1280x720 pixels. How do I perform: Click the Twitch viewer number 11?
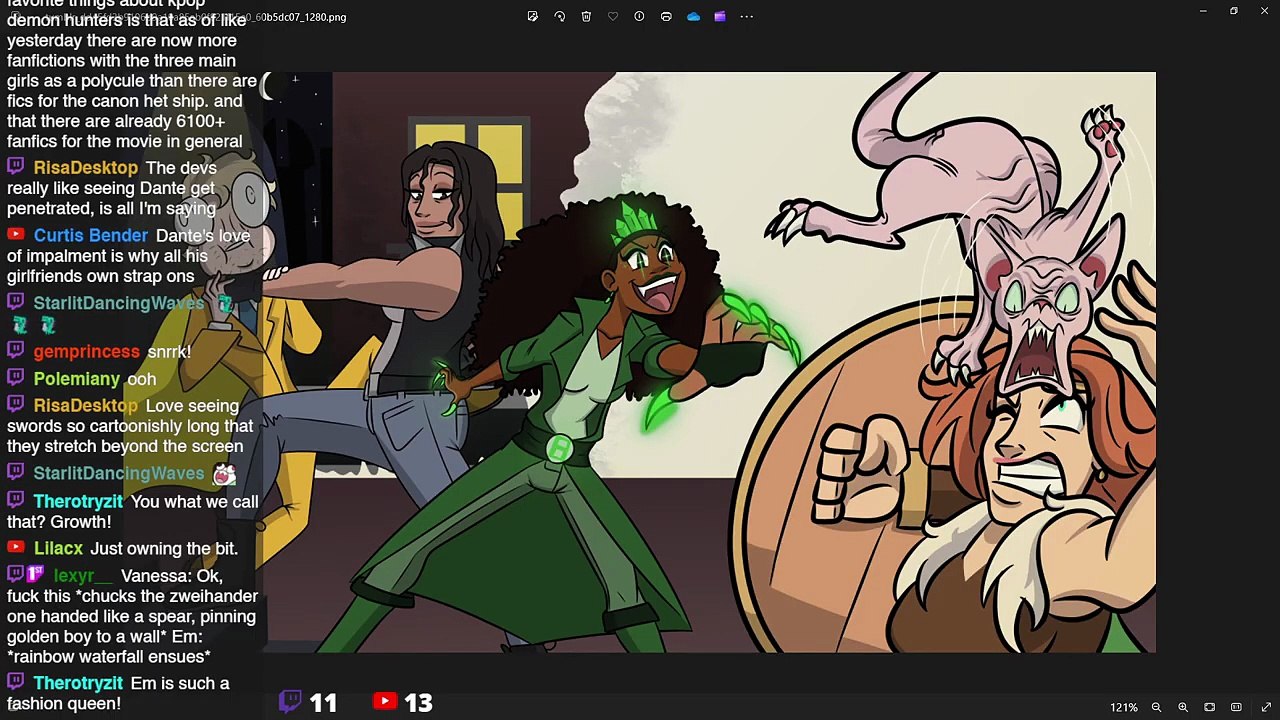point(323,703)
